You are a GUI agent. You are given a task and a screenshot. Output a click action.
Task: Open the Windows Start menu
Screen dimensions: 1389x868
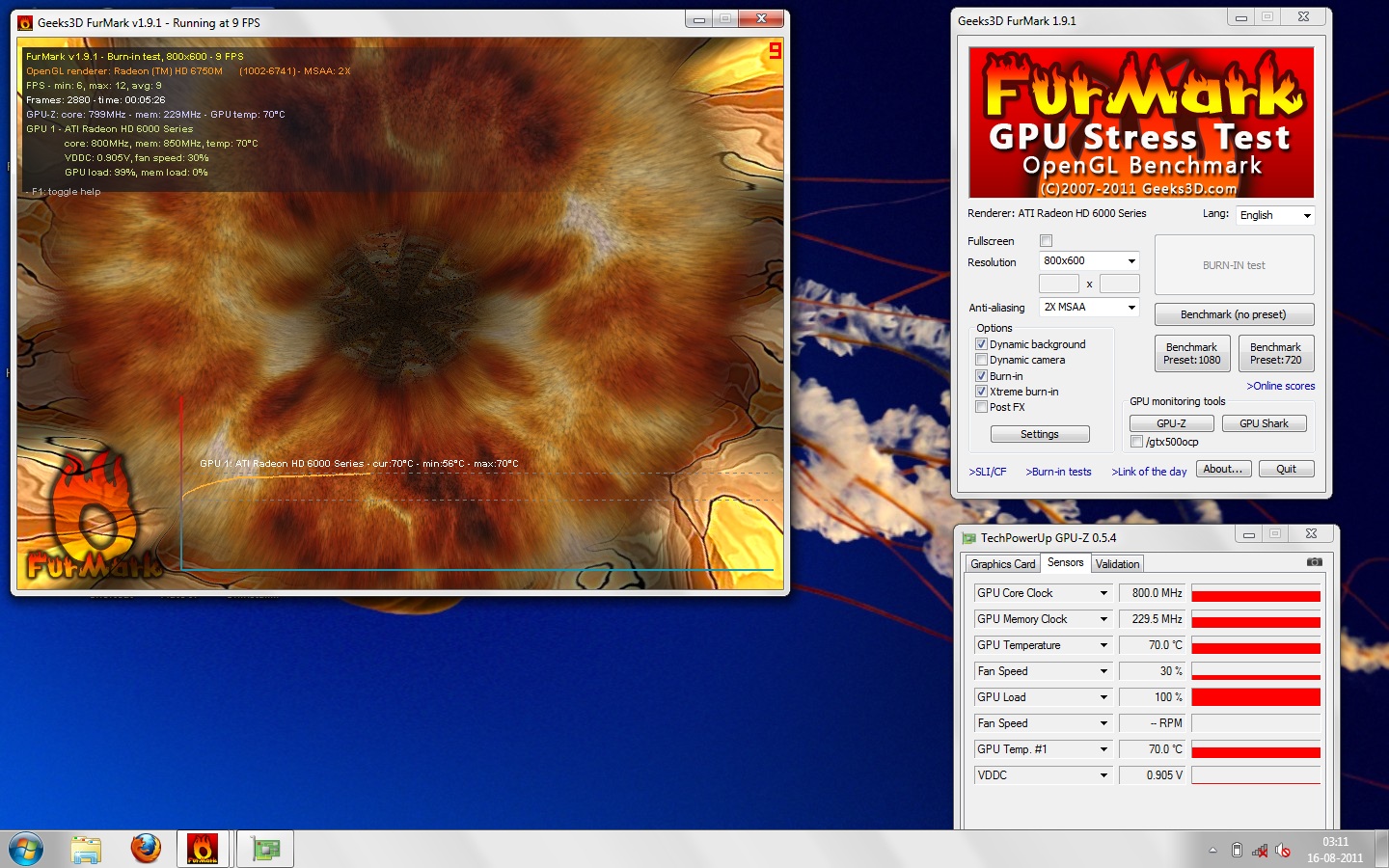(x=26, y=850)
